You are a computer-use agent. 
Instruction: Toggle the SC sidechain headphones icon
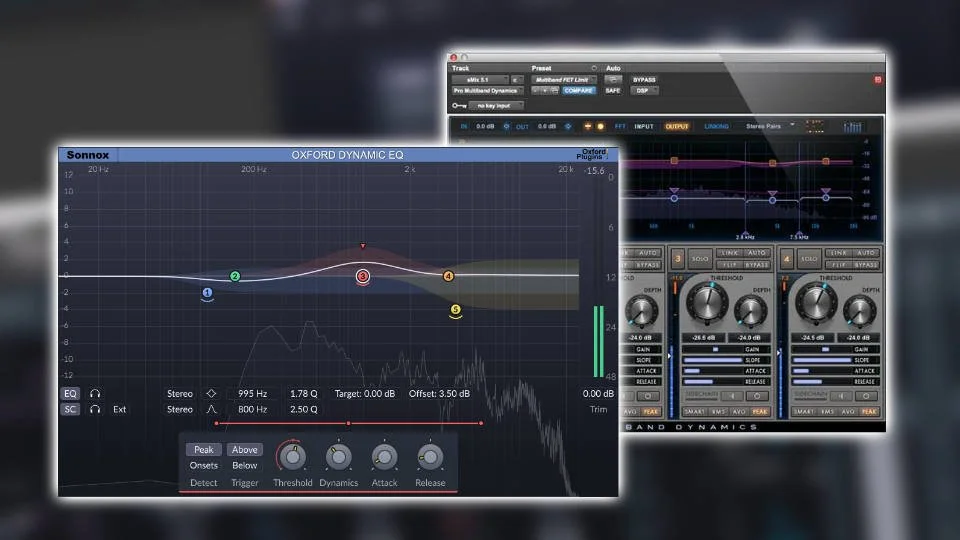click(x=95, y=410)
